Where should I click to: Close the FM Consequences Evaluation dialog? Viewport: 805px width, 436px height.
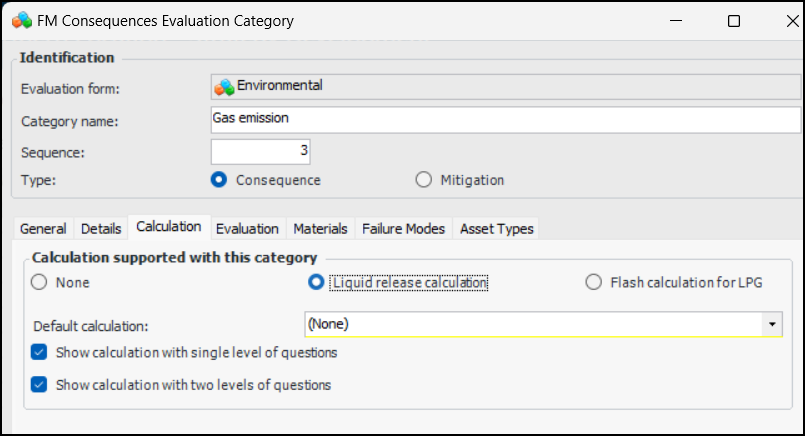tap(780, 20)
